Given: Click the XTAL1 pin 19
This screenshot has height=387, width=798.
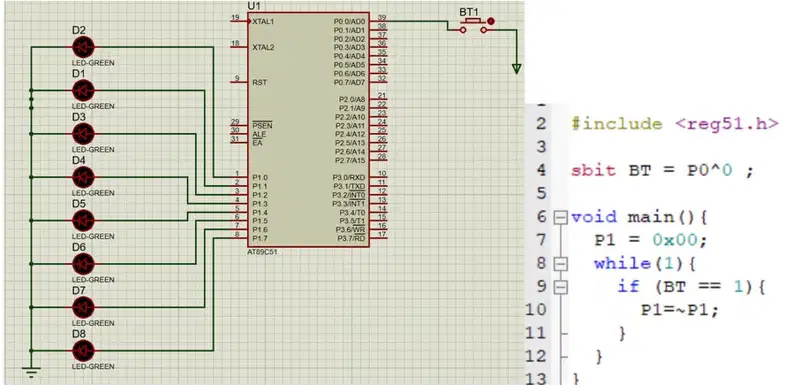Looking at the screenshot, I should pos(239,21).
